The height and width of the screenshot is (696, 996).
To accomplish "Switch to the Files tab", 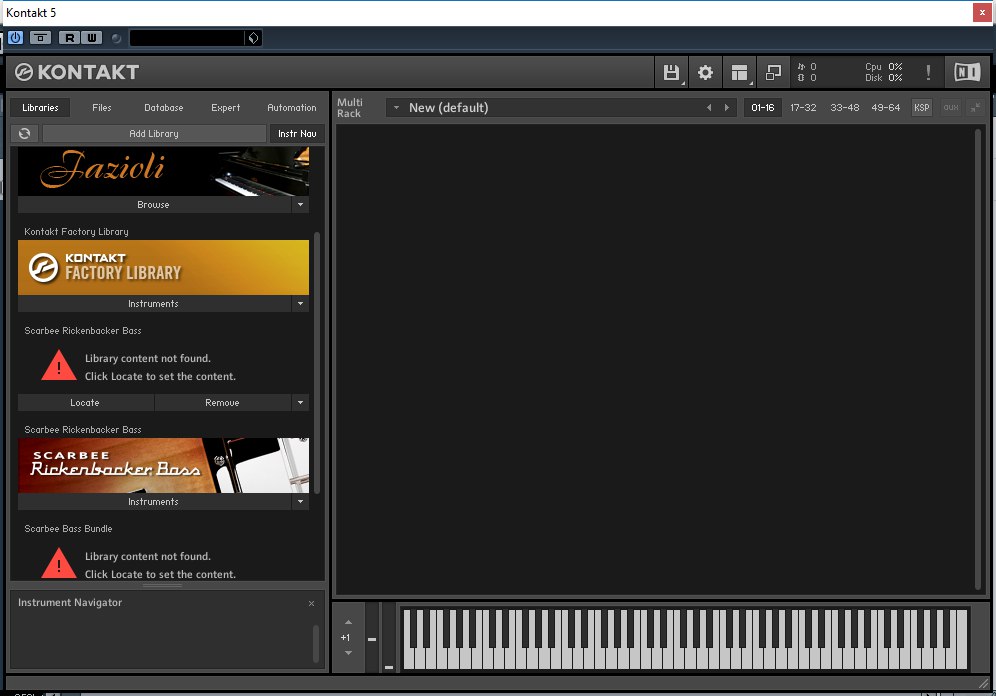I will click(102, 107).
